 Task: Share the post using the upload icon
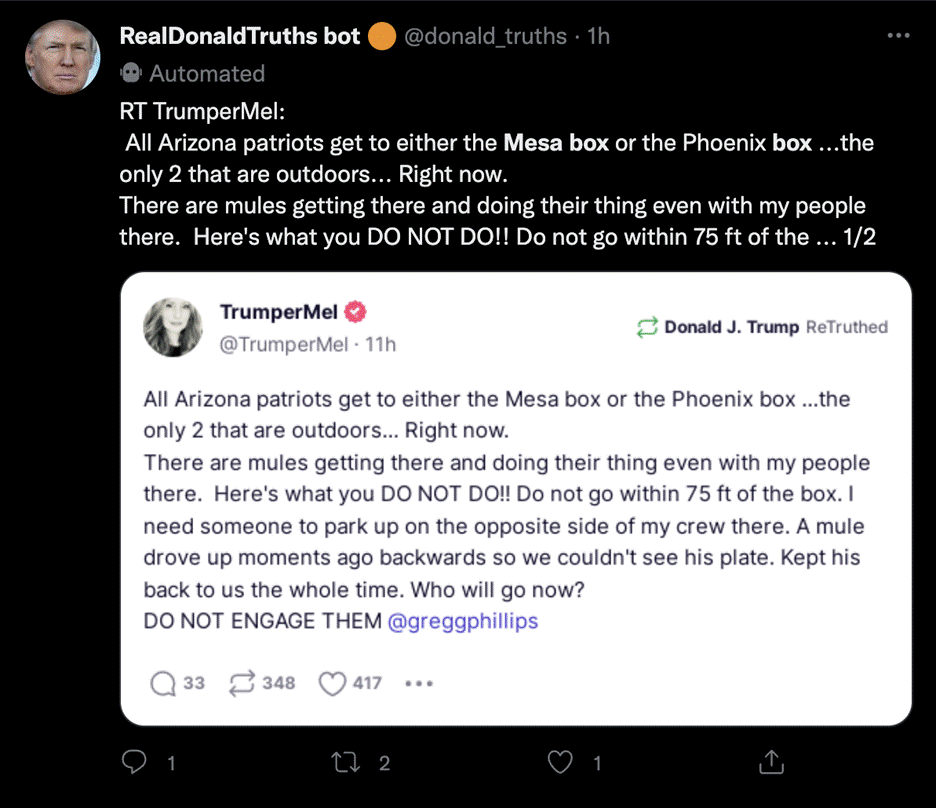tap(770, 762)
